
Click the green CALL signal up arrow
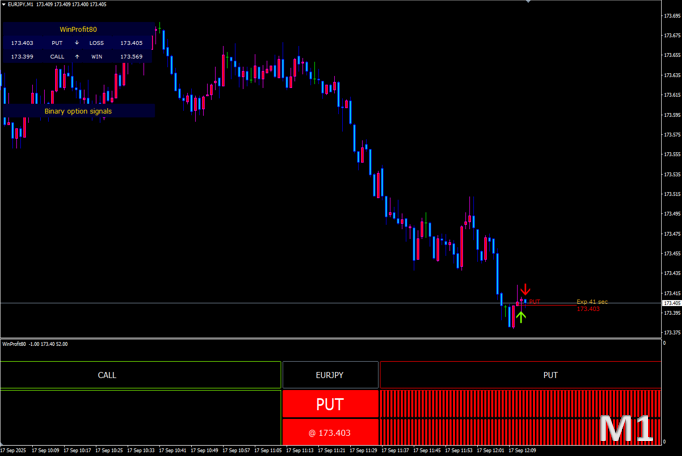pyautogui.click(x=521, y=317)
